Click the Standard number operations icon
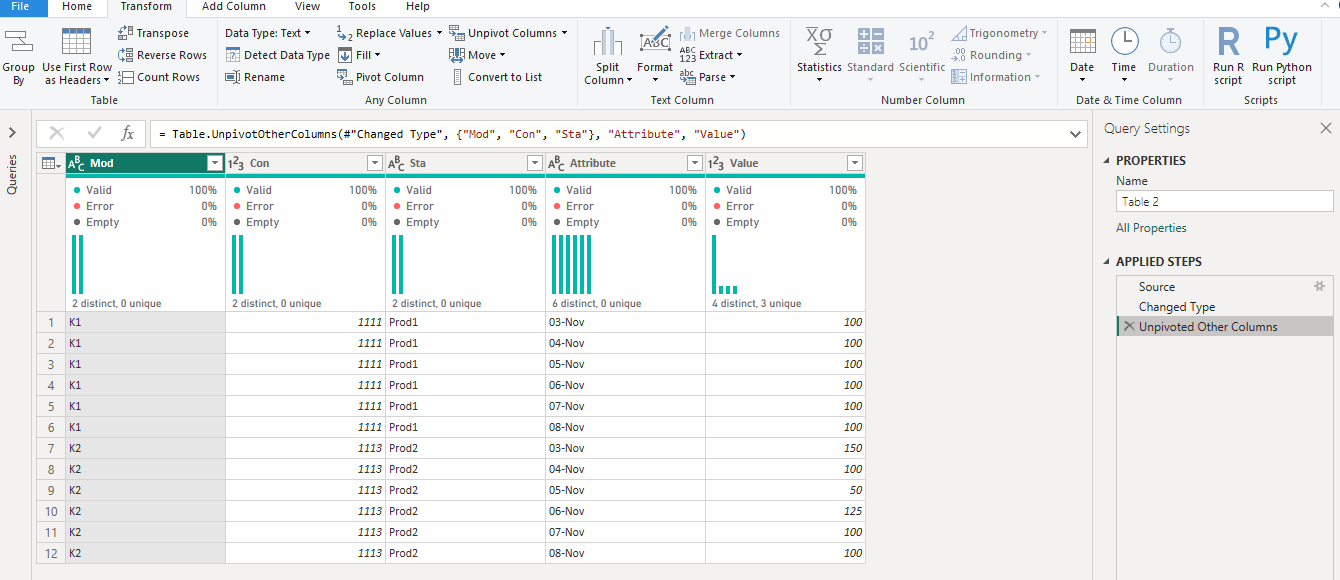Viewport: 1340px width, 580px height. 870,42
